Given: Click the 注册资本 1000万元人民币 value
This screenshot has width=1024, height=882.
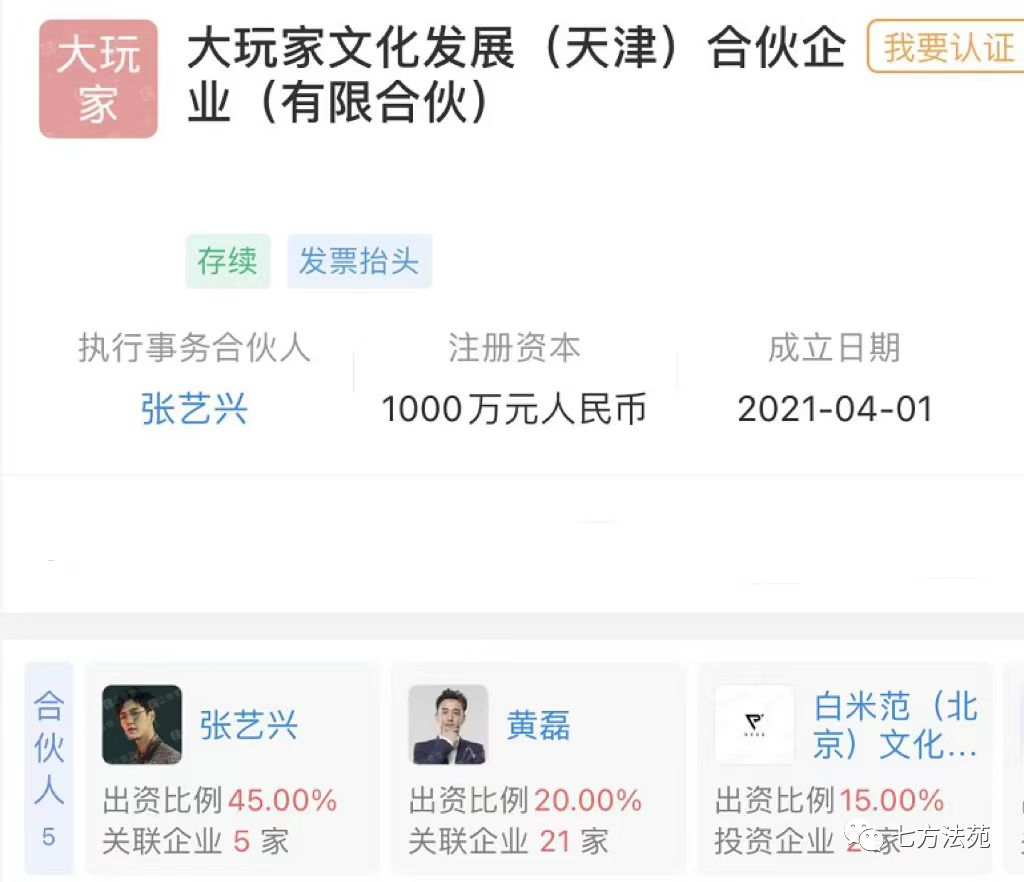Looking at the screenshot, I should [513, 409].
